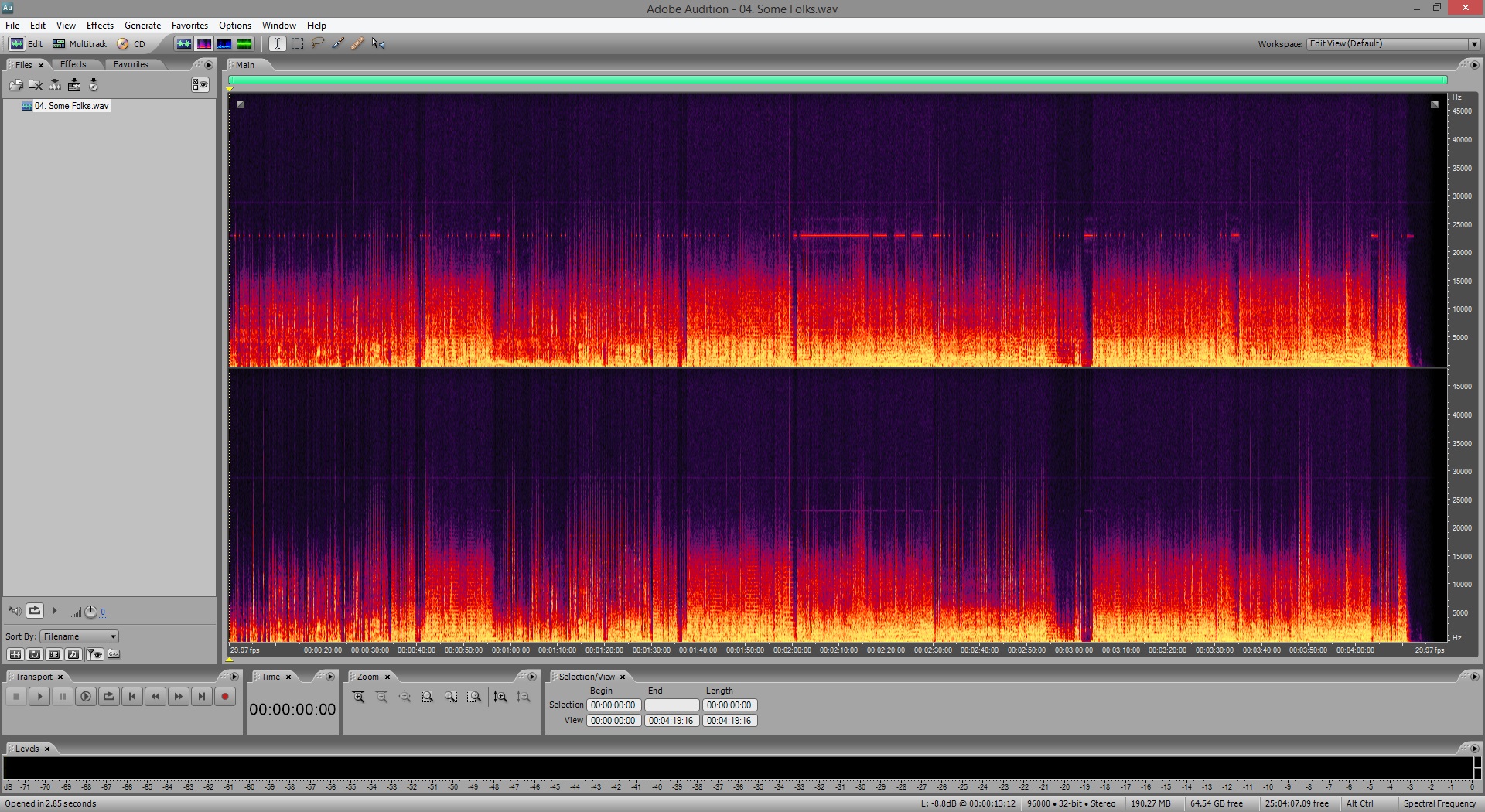Click Selection End input field
The width and height of the screenshot is (1485, 812).
(672, 705)
